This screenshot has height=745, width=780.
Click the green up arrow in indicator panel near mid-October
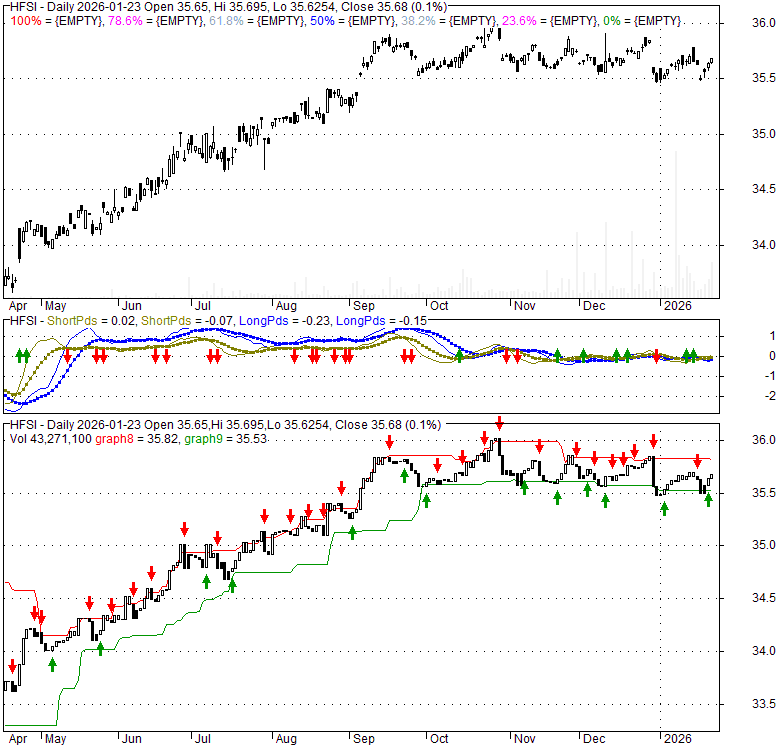pyautogui.click(x=459, y=356)
